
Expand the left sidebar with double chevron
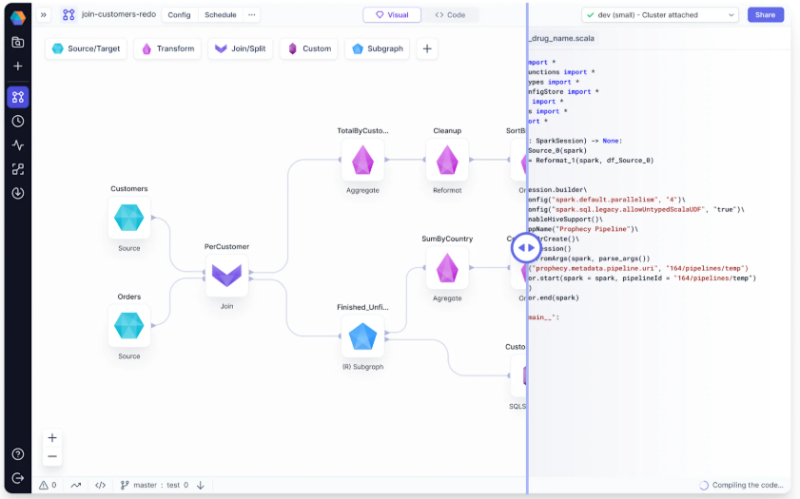click(44, 15)
